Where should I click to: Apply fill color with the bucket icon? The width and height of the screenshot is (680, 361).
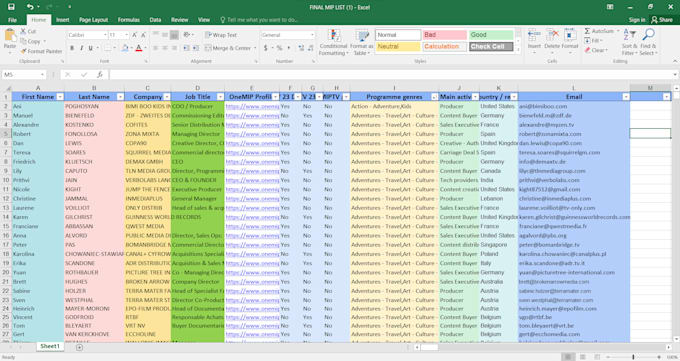tap(125, 48)
